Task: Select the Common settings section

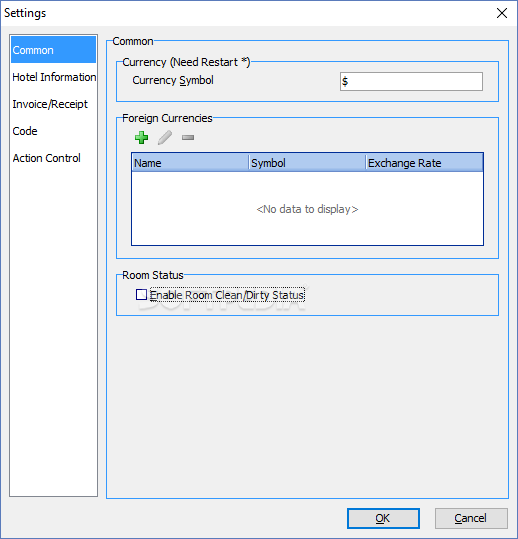Action: coord(53,50)
